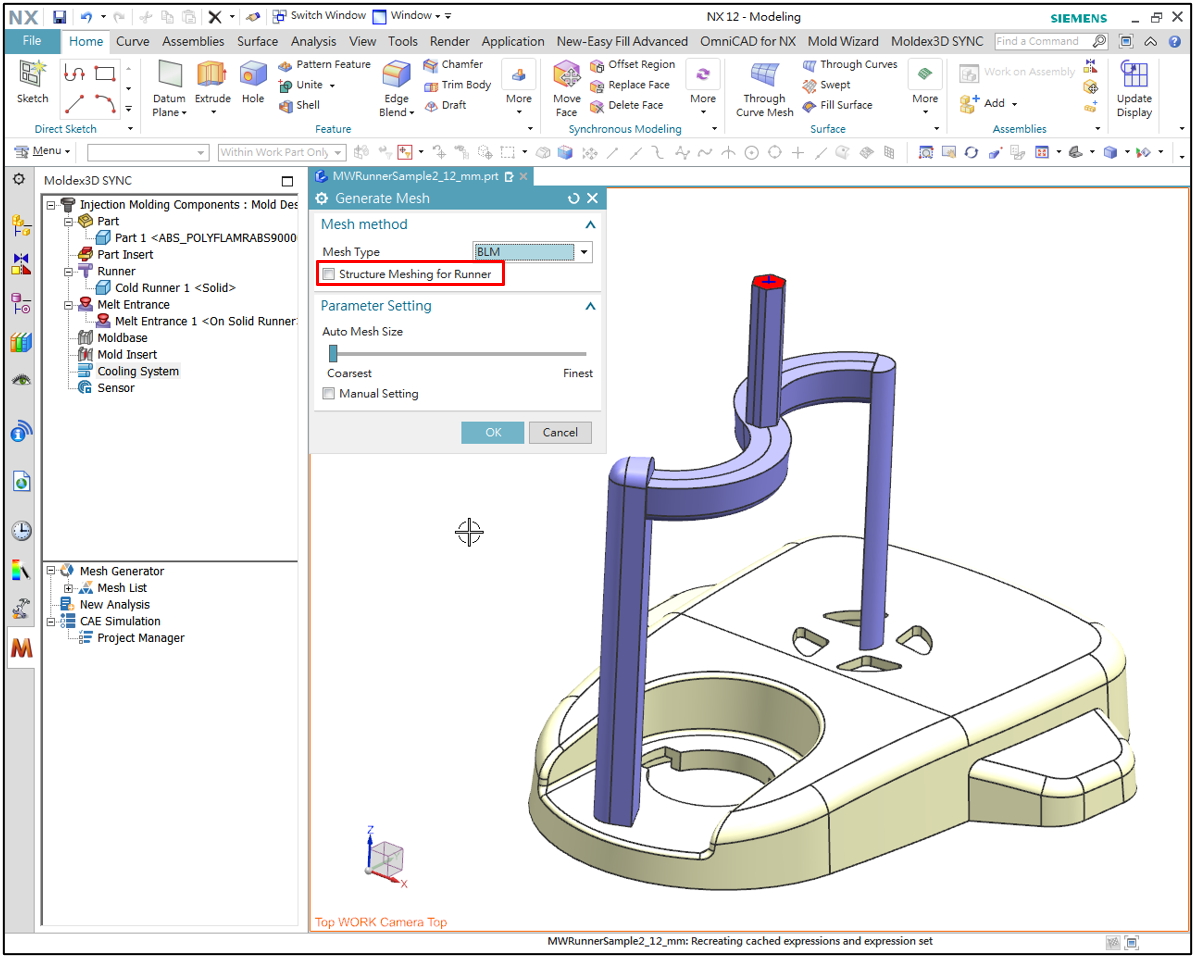Click Delete Face command

[x=627, y=106]
